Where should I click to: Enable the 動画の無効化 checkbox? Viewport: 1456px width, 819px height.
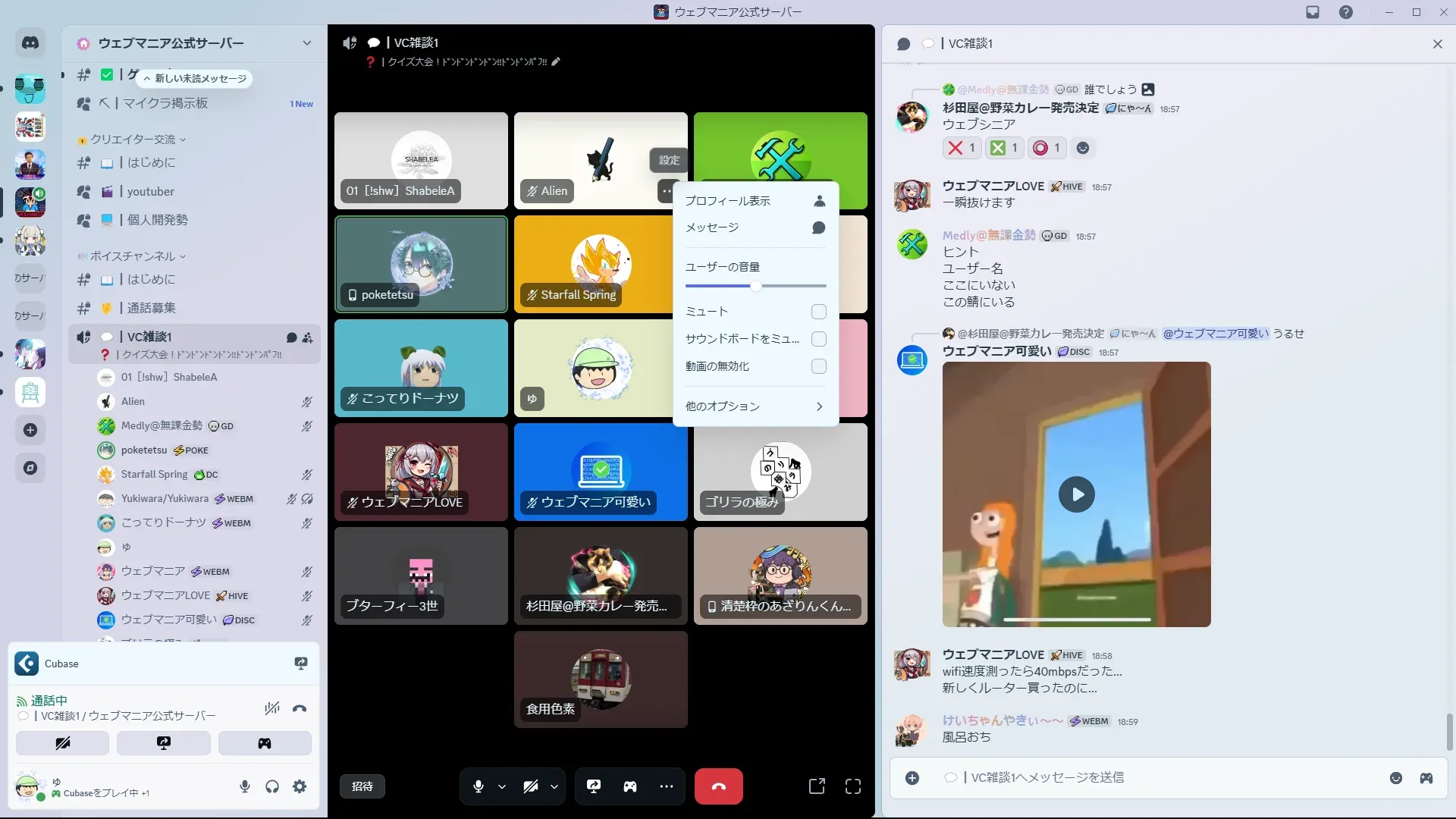click(818, 366)
